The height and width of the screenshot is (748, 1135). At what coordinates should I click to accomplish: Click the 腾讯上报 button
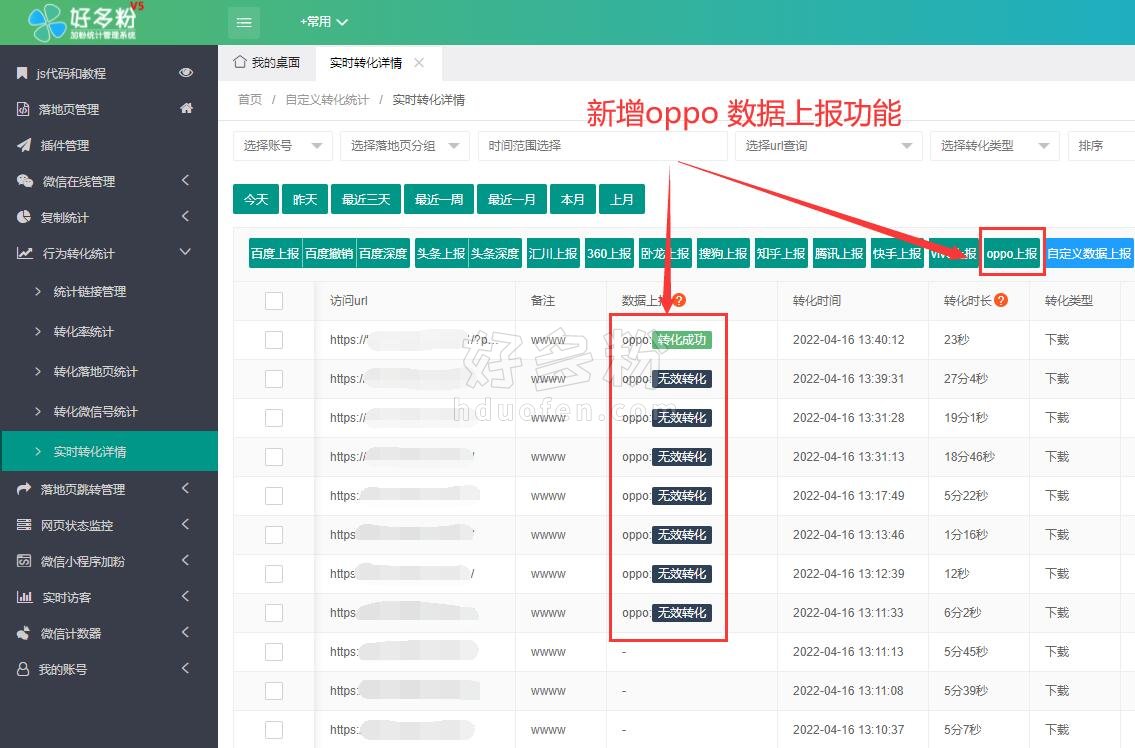[x=839, y=253]
